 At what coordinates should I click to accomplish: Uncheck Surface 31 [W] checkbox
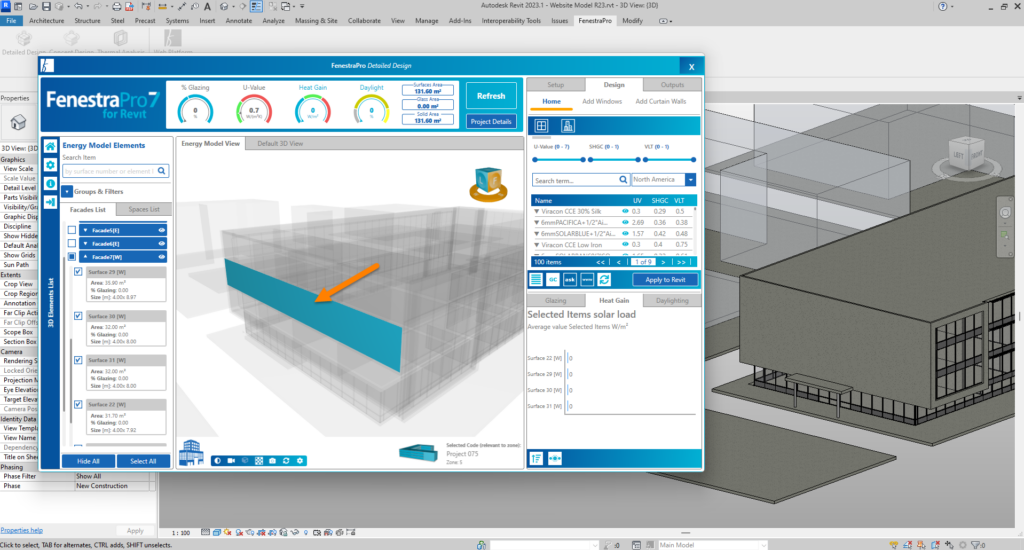(x=78, y=360)
